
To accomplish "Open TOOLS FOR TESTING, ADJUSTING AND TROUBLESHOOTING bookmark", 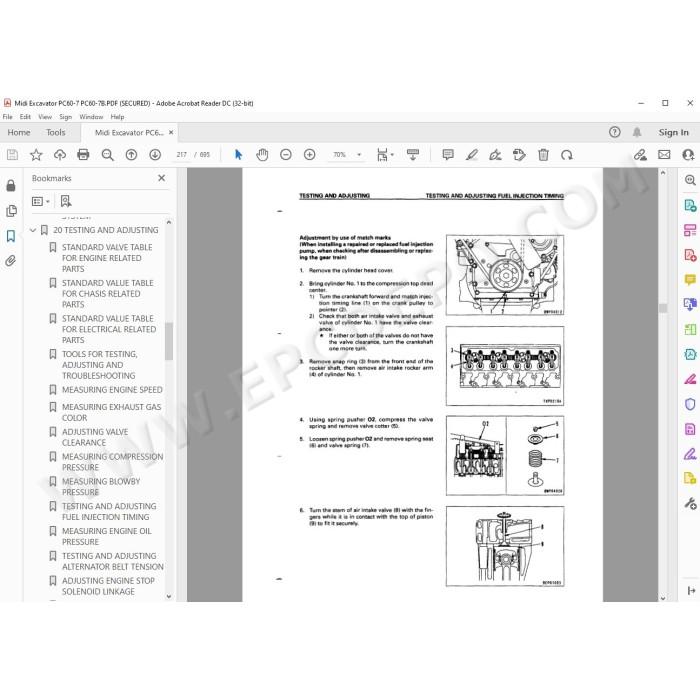I will click(x=100, y=365).
